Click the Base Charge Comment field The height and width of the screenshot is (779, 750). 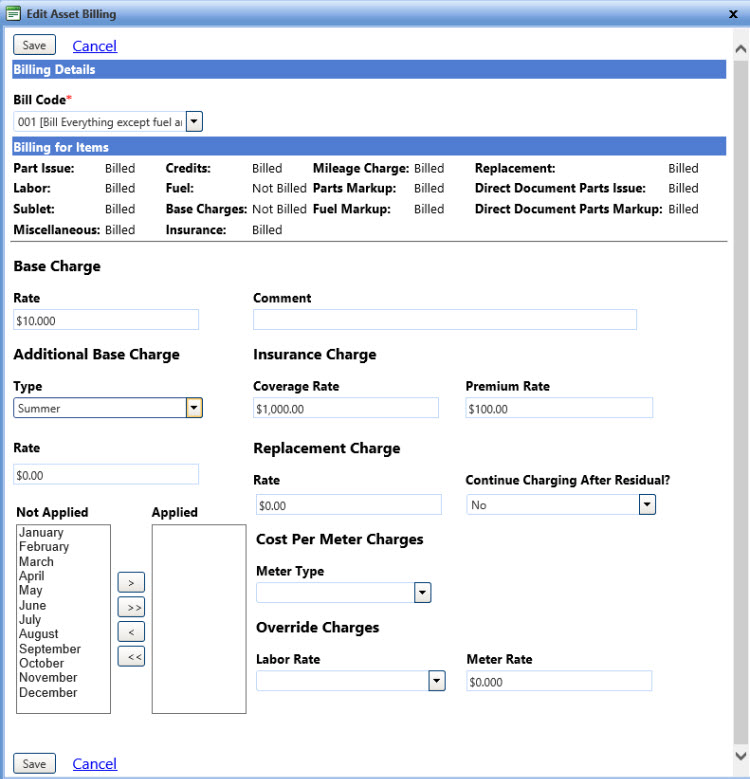point(445,320)
